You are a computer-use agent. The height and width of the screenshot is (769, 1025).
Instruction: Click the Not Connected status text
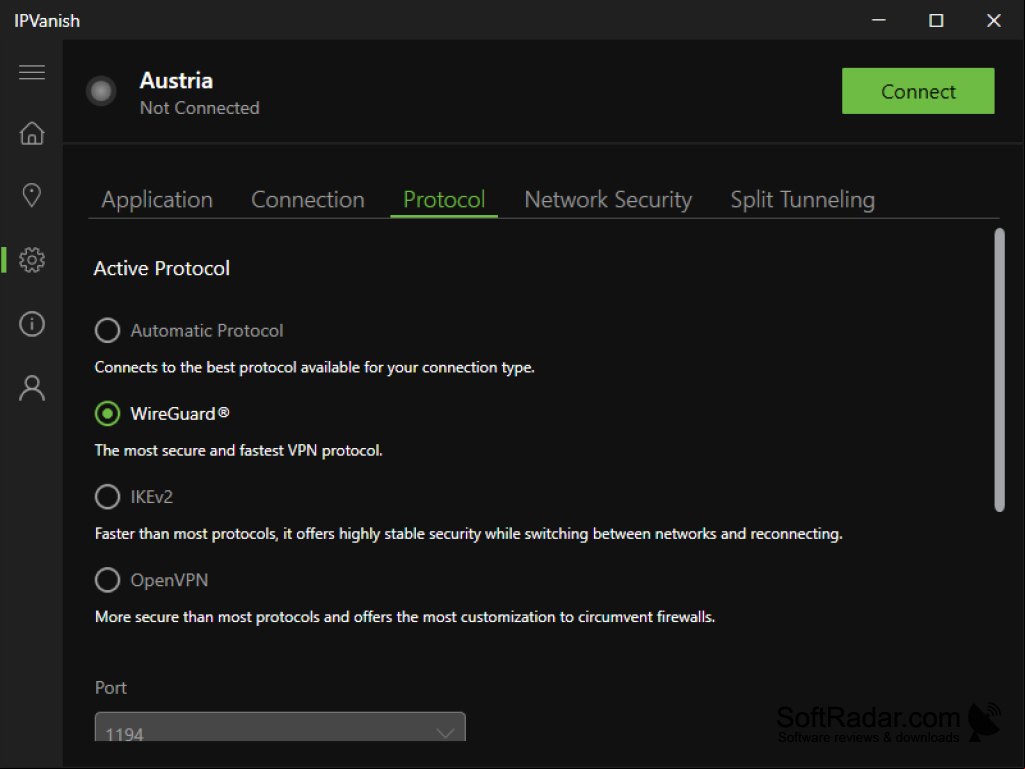[x=199, y=108]
